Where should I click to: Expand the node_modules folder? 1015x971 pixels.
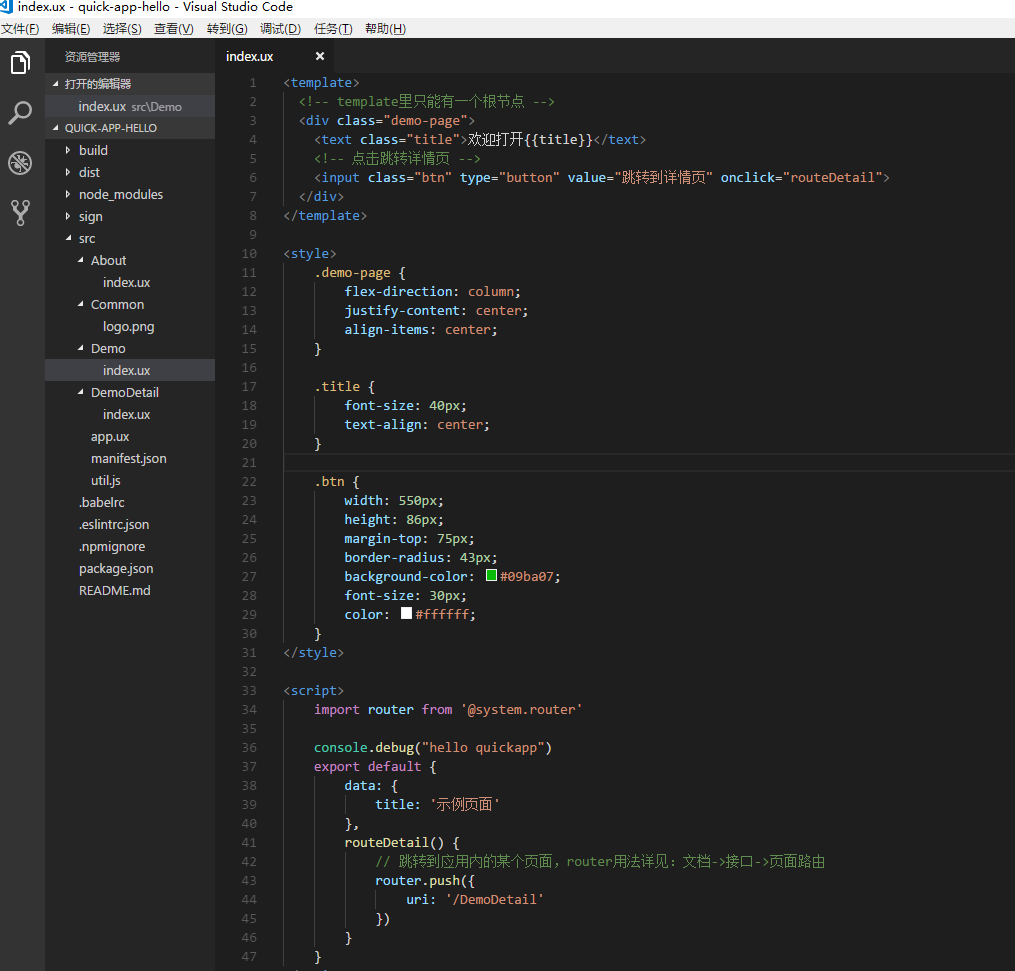point(129,194)
